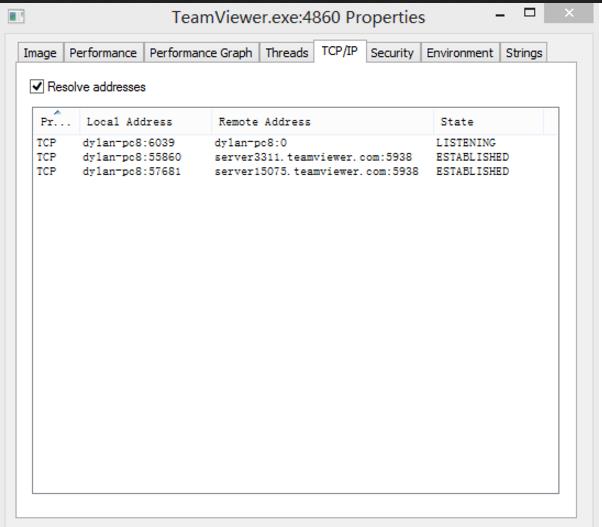
Task: Uncheck the Resolve addresses checkbox
Action: click(x=38, y=87)
